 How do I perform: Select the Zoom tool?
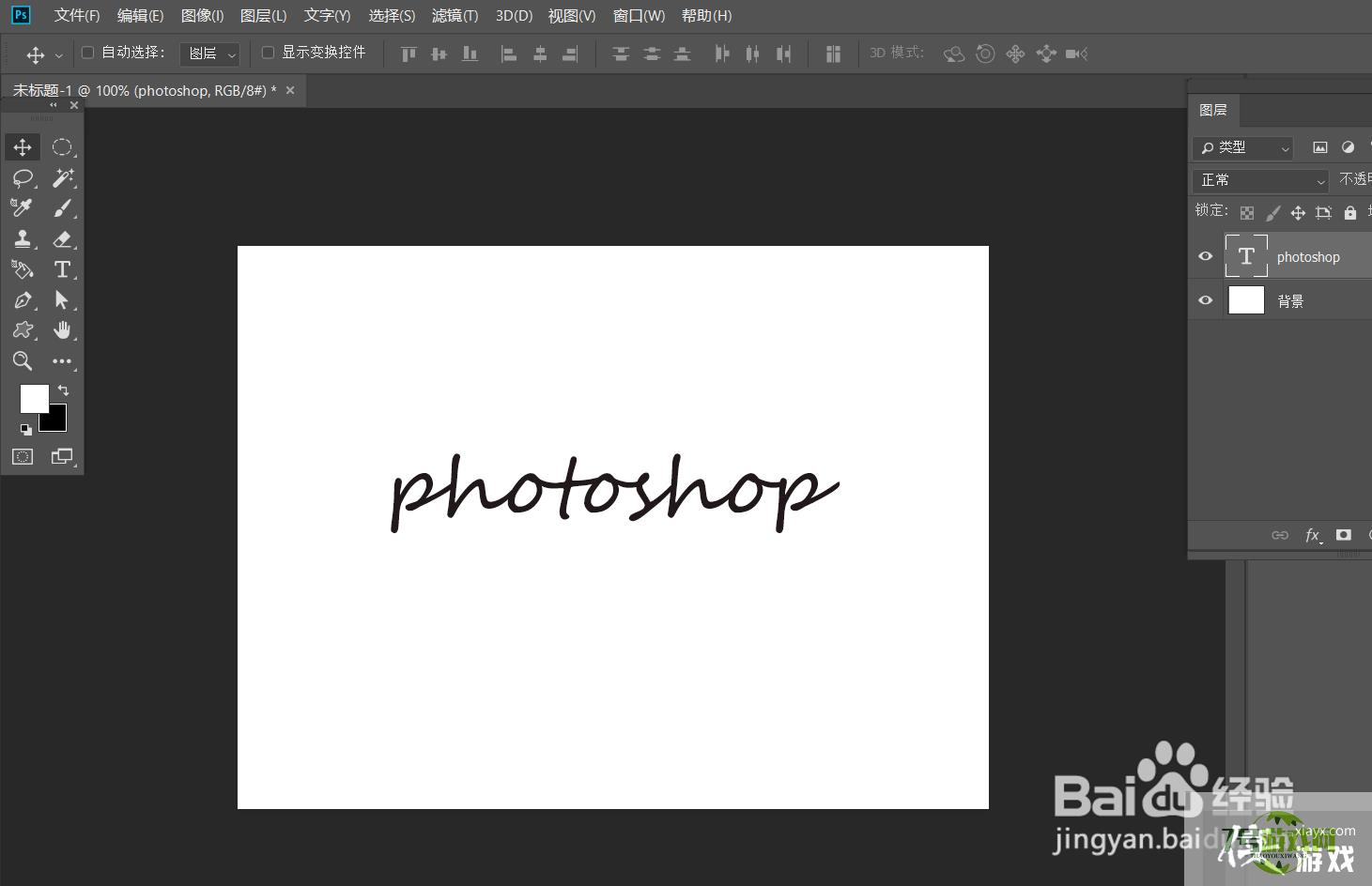(x=23, y=361)
